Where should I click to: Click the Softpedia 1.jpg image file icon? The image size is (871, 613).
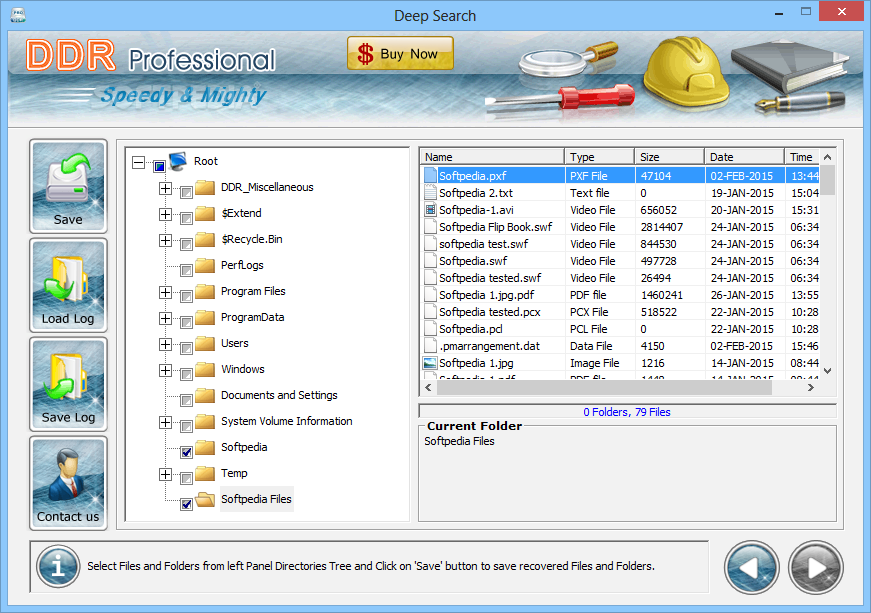tap(430, 363)
